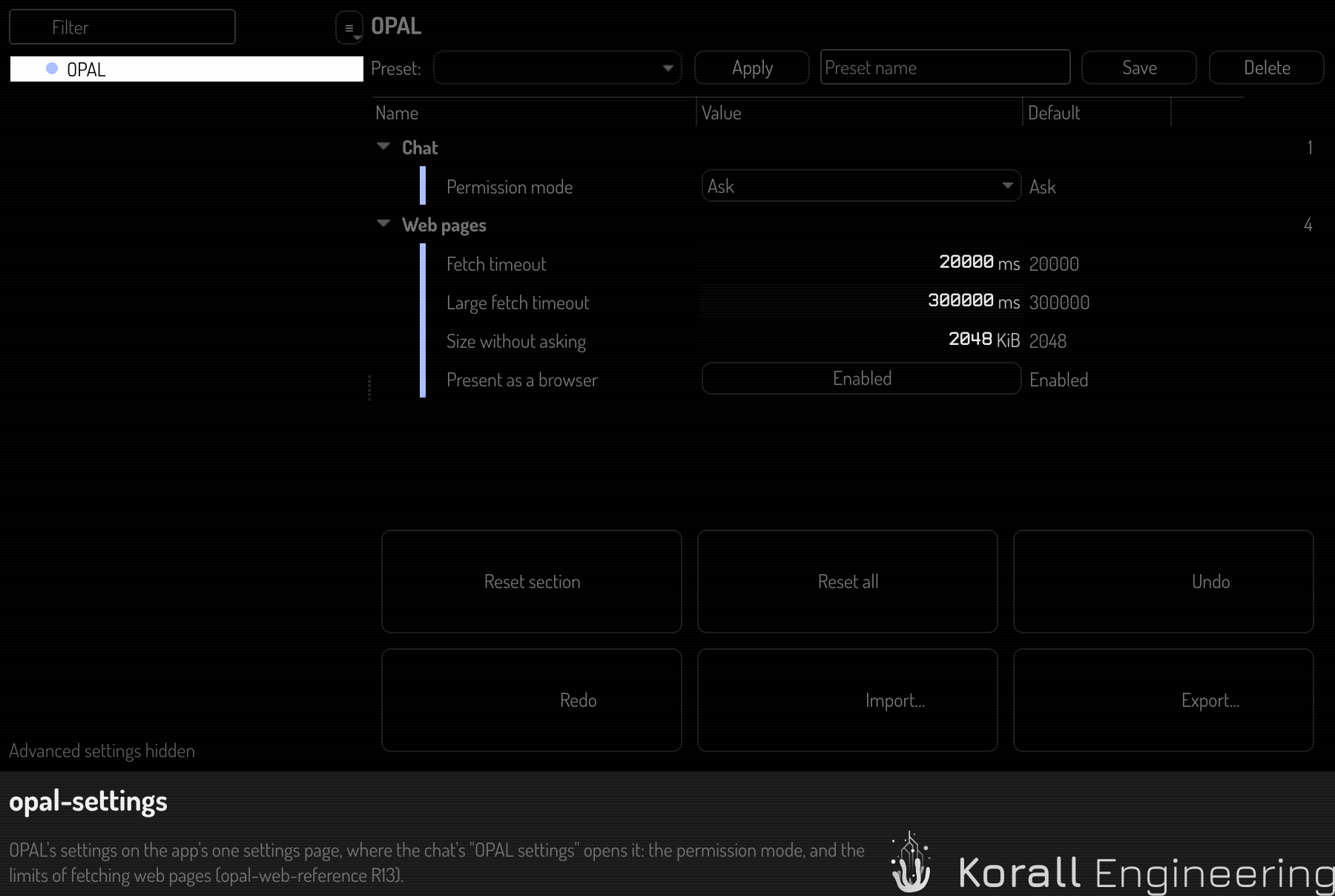
Task: Click the Redo button
Action: tap(532, 700)
